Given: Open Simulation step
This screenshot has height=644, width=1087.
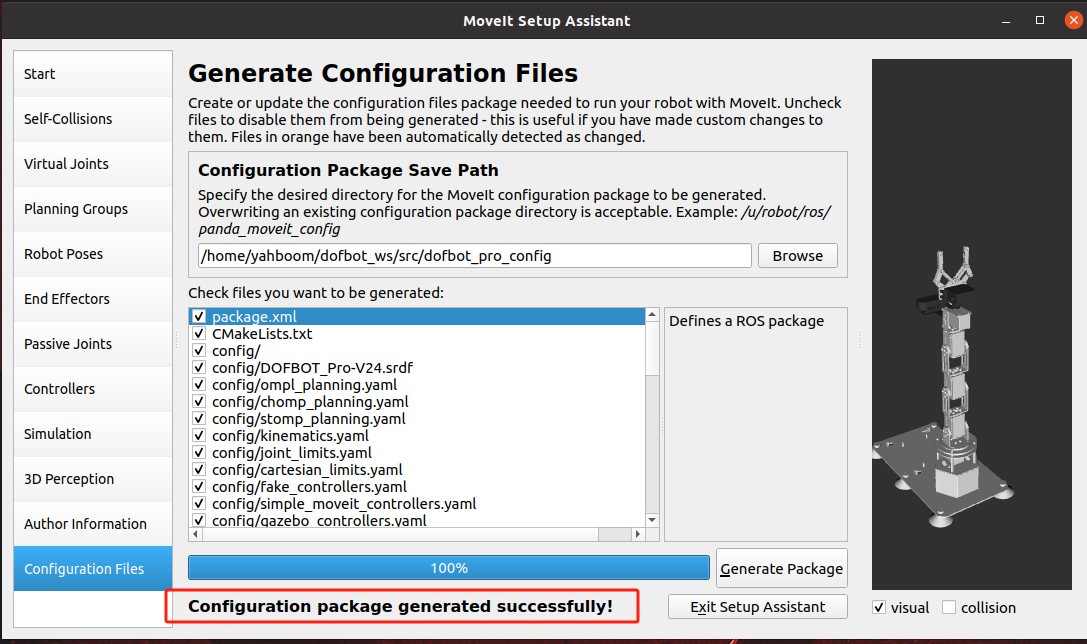Looking at the screenshot, I should pyautogui.click(x=93, y=434).
